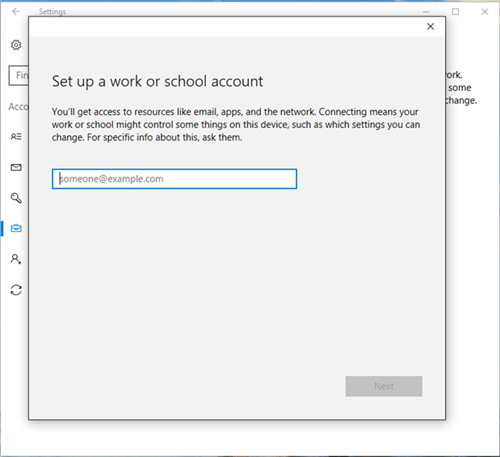Click the email address input field
This screenshot has width=500, height=457.
coord(174,179)
